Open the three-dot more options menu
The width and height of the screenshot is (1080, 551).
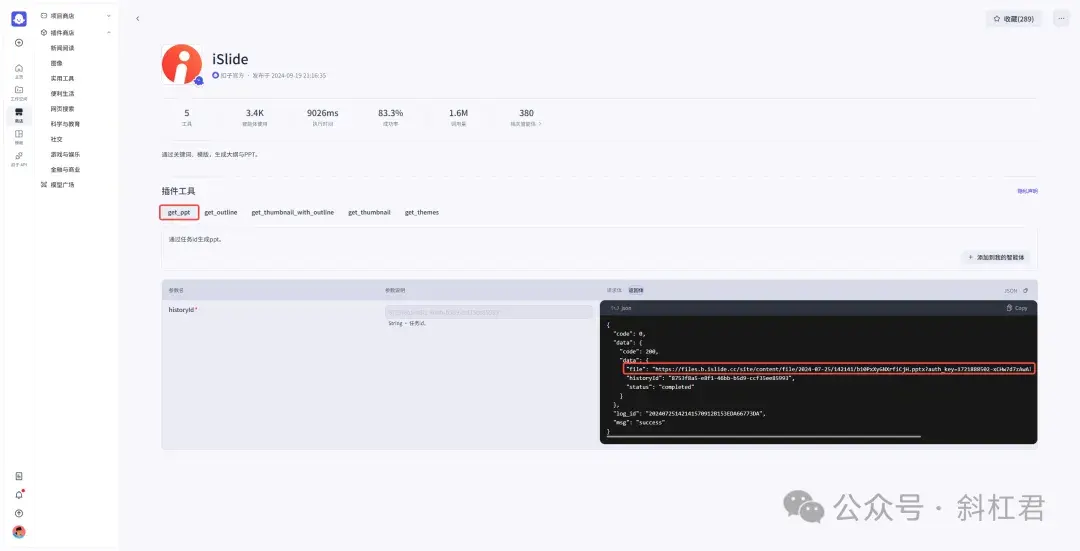pos(1061,19)
